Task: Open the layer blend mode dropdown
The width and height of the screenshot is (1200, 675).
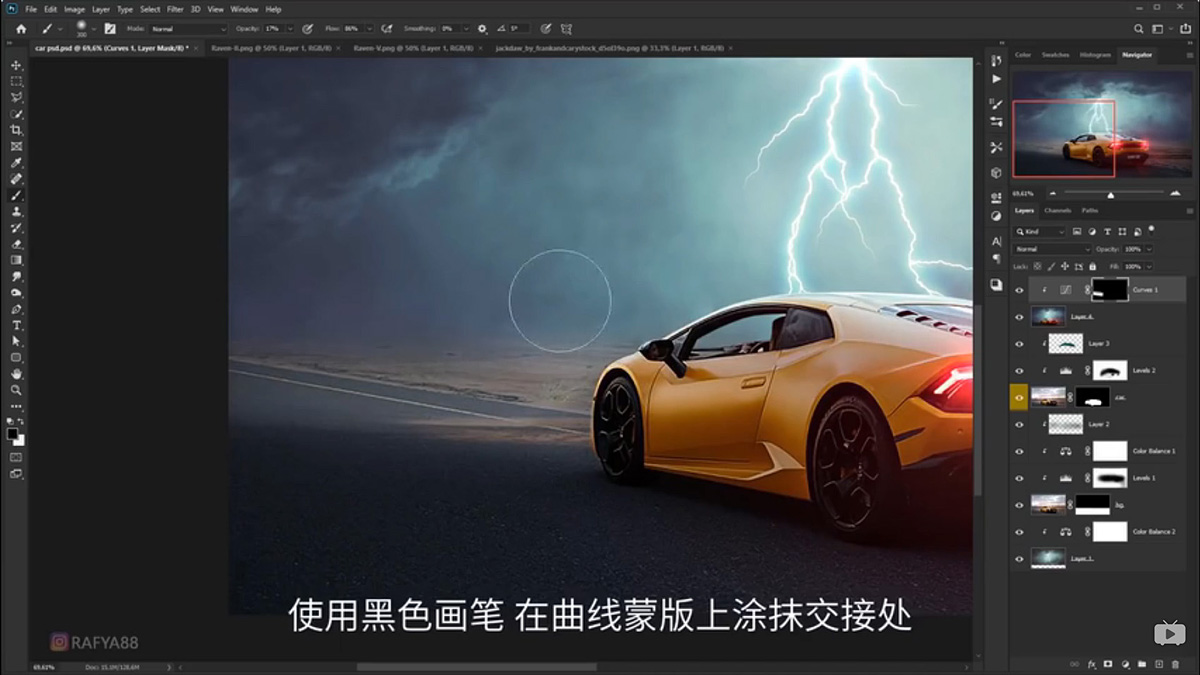Action: (x=1050, y=249)
